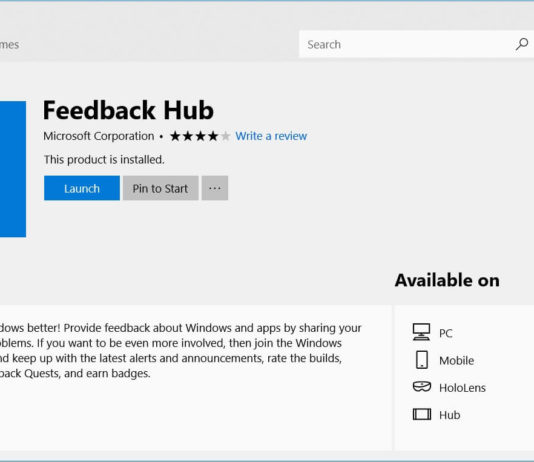Open the partially visible Games tab

pos(9,45)
